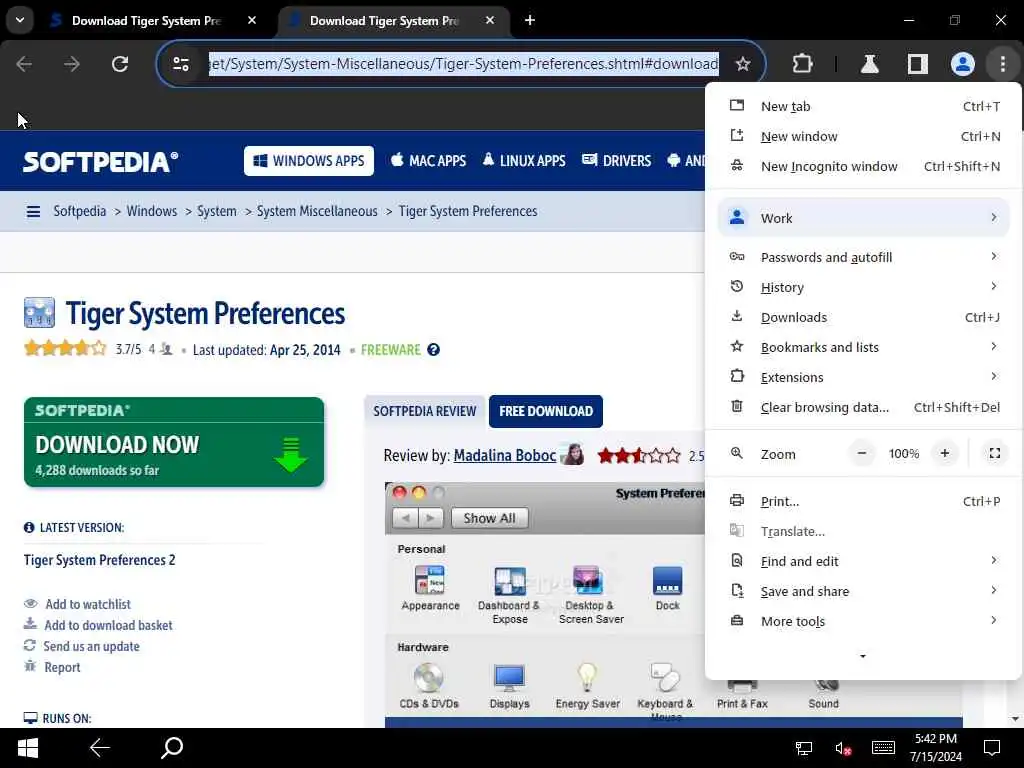This screenshot has width=1024, height=768.
Task: Click the taskbar search magnifier
Action: (172, 748)
